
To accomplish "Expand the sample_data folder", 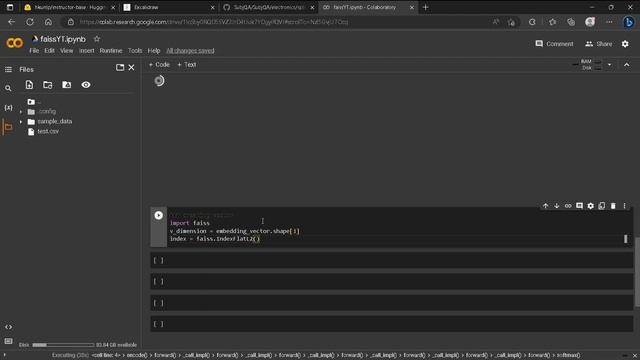I will coord(21,122).
